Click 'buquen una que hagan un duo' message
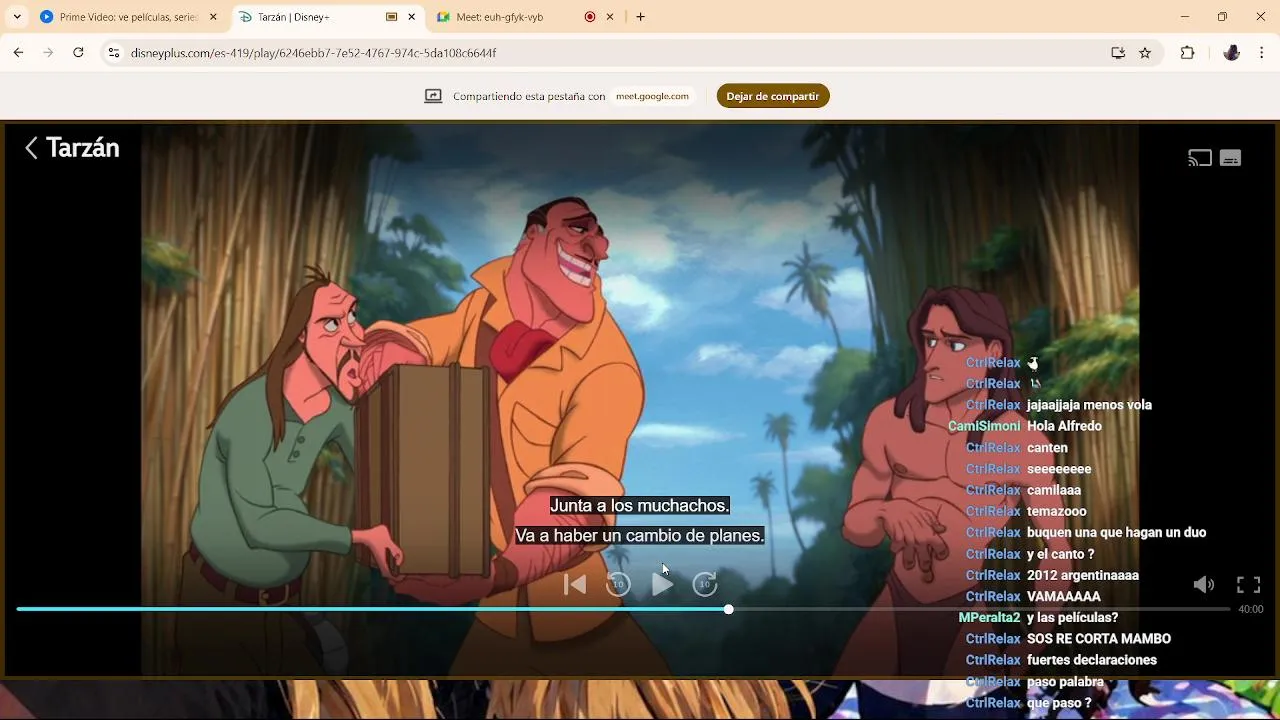Viewport: 1280px width, 720px height. point(1116,533)
